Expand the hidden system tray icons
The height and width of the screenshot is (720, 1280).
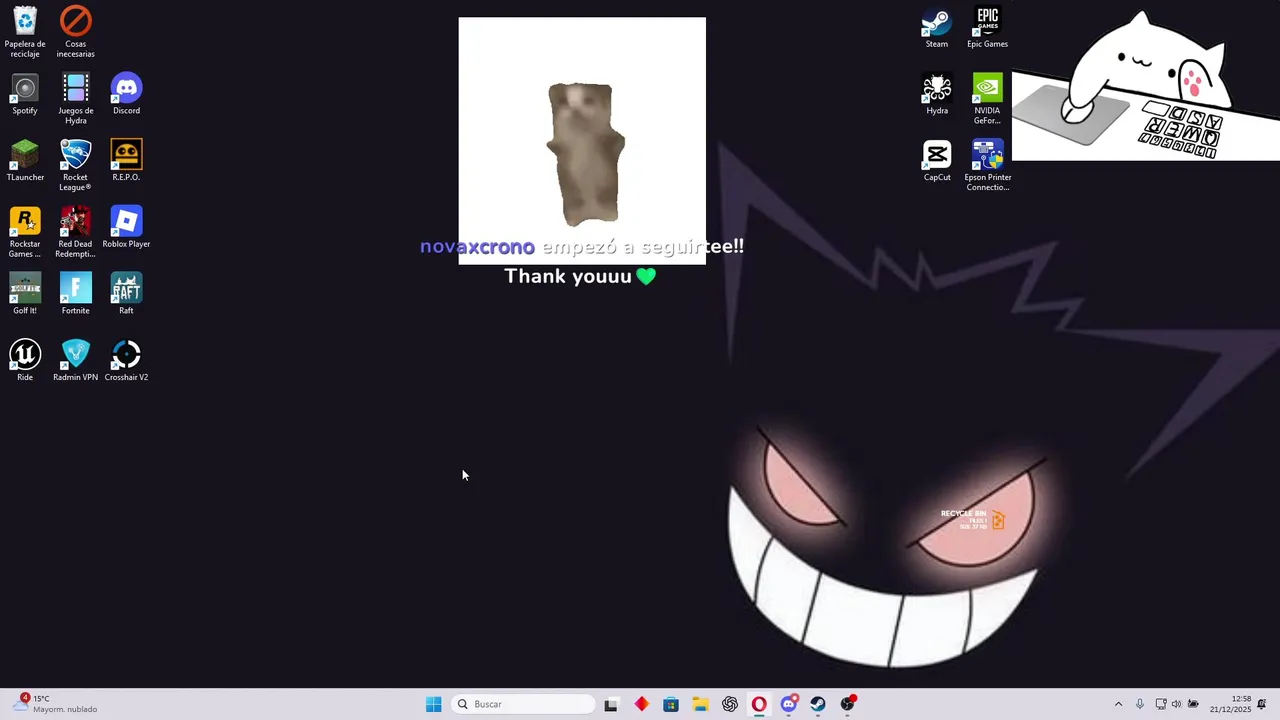1118,704
